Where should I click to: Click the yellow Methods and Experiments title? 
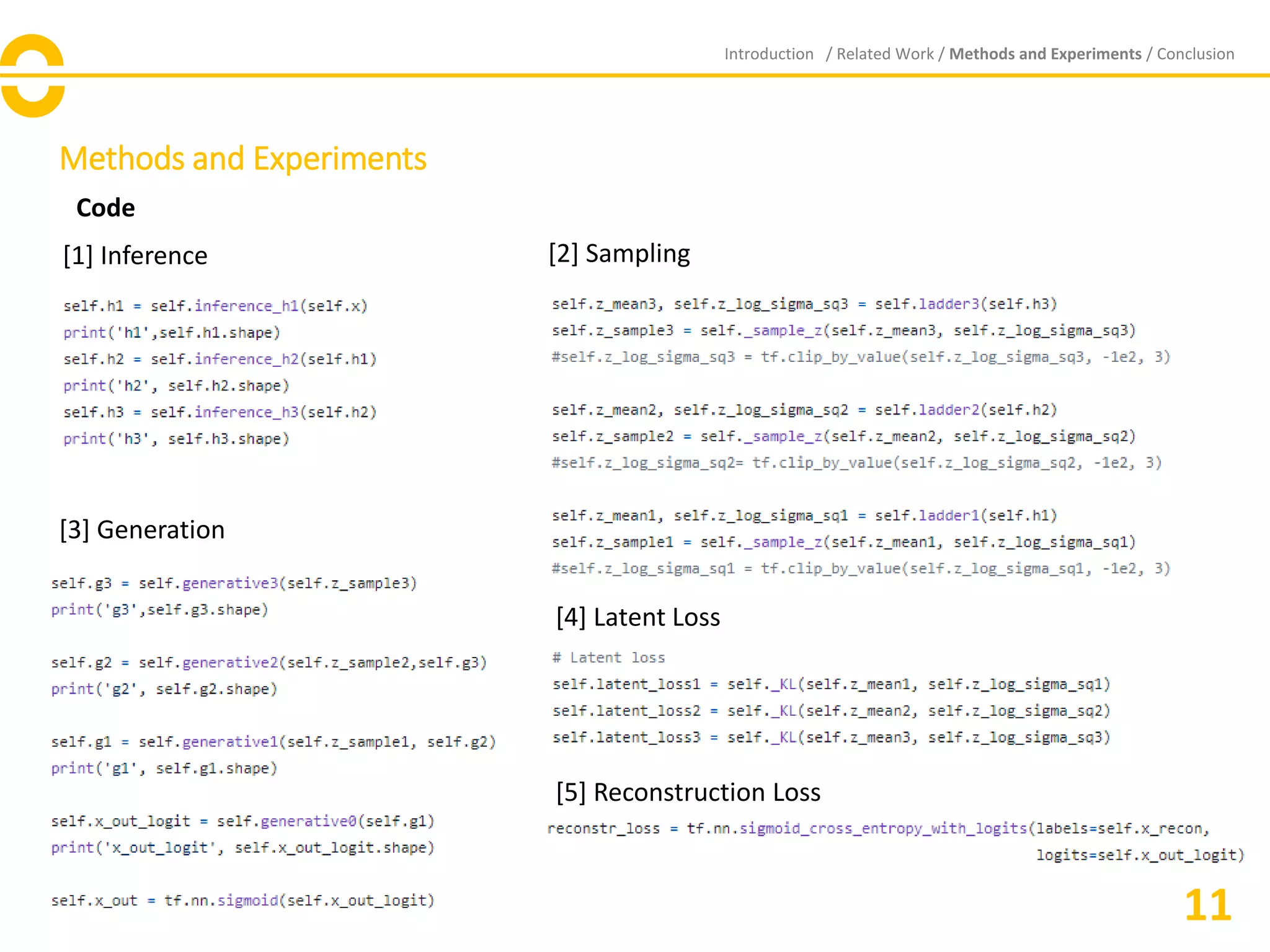pyautogui.click(x=242, y=159)
